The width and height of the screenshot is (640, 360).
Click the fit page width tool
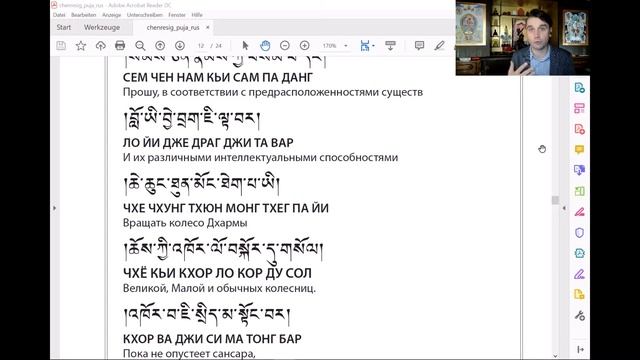365,45
